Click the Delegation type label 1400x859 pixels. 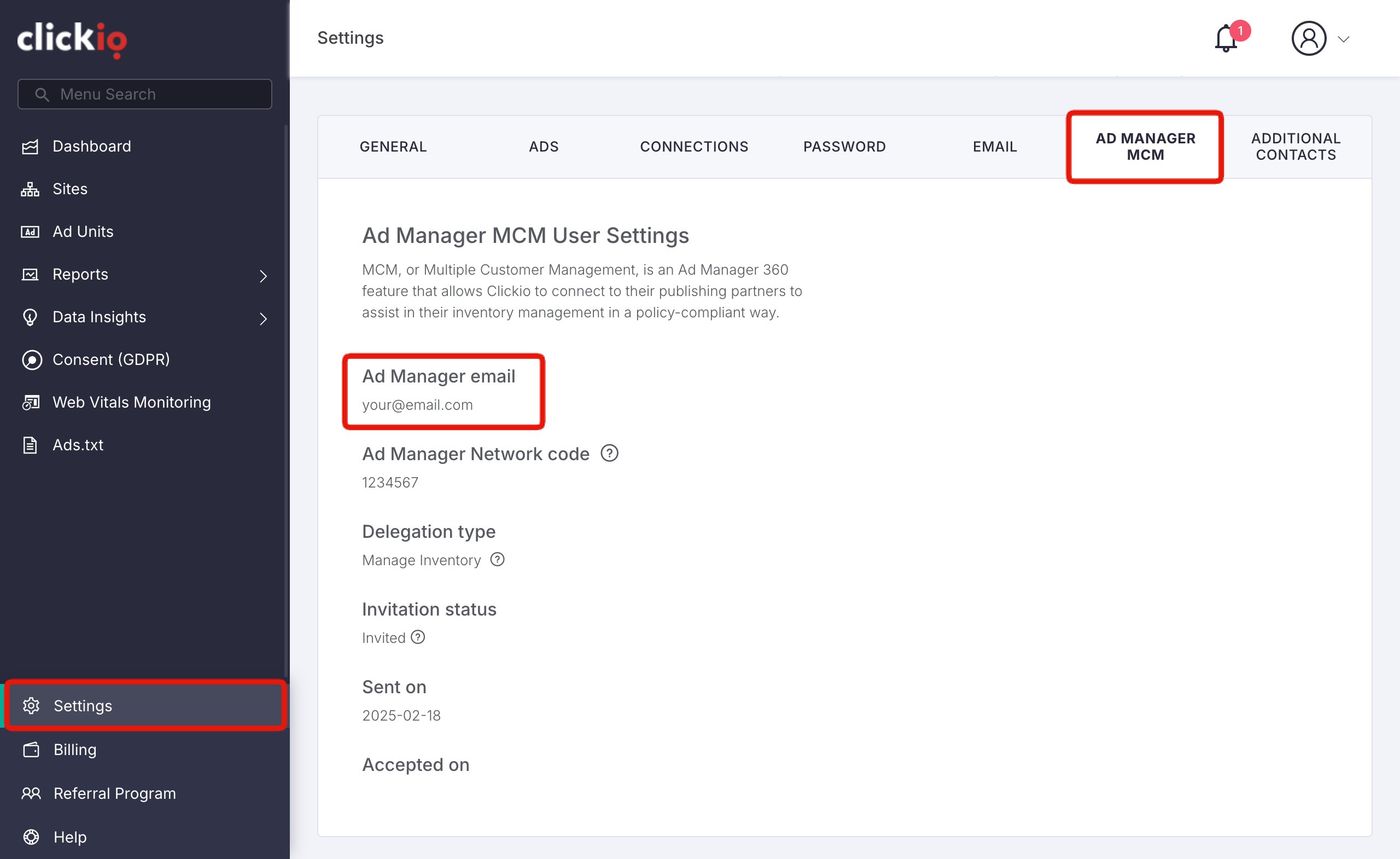[429, 532]
